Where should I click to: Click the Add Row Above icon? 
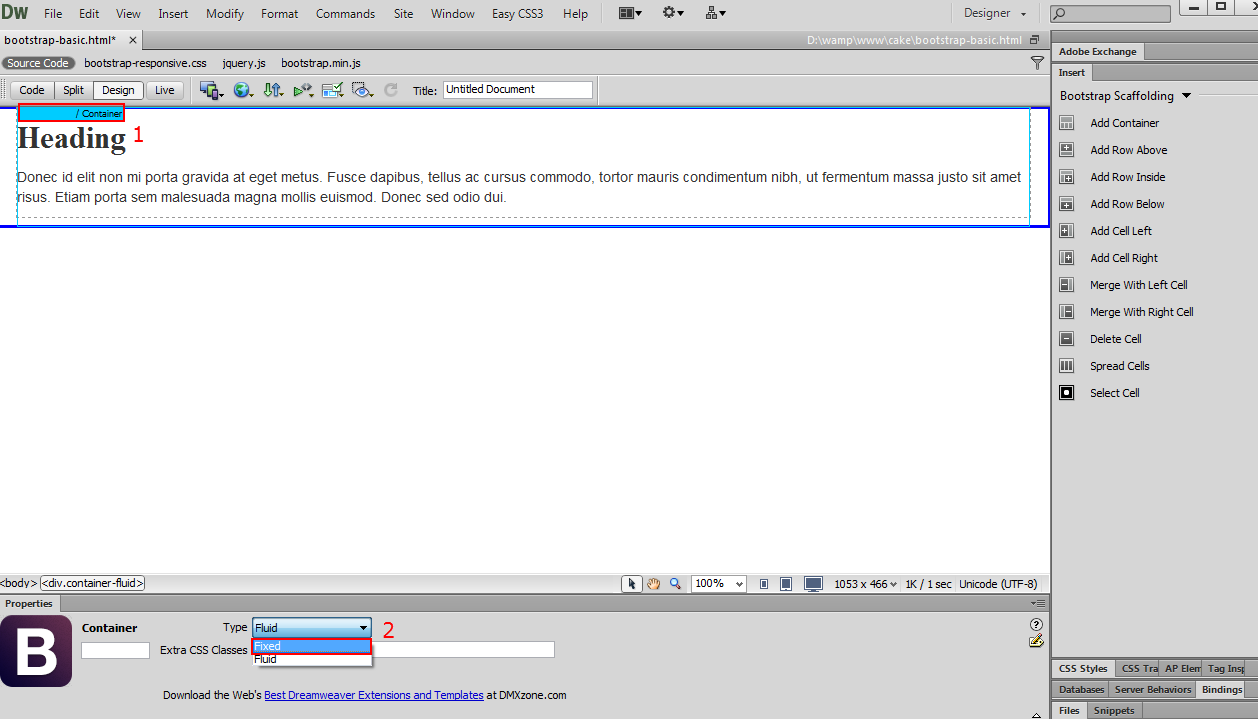coord(1067,150)
